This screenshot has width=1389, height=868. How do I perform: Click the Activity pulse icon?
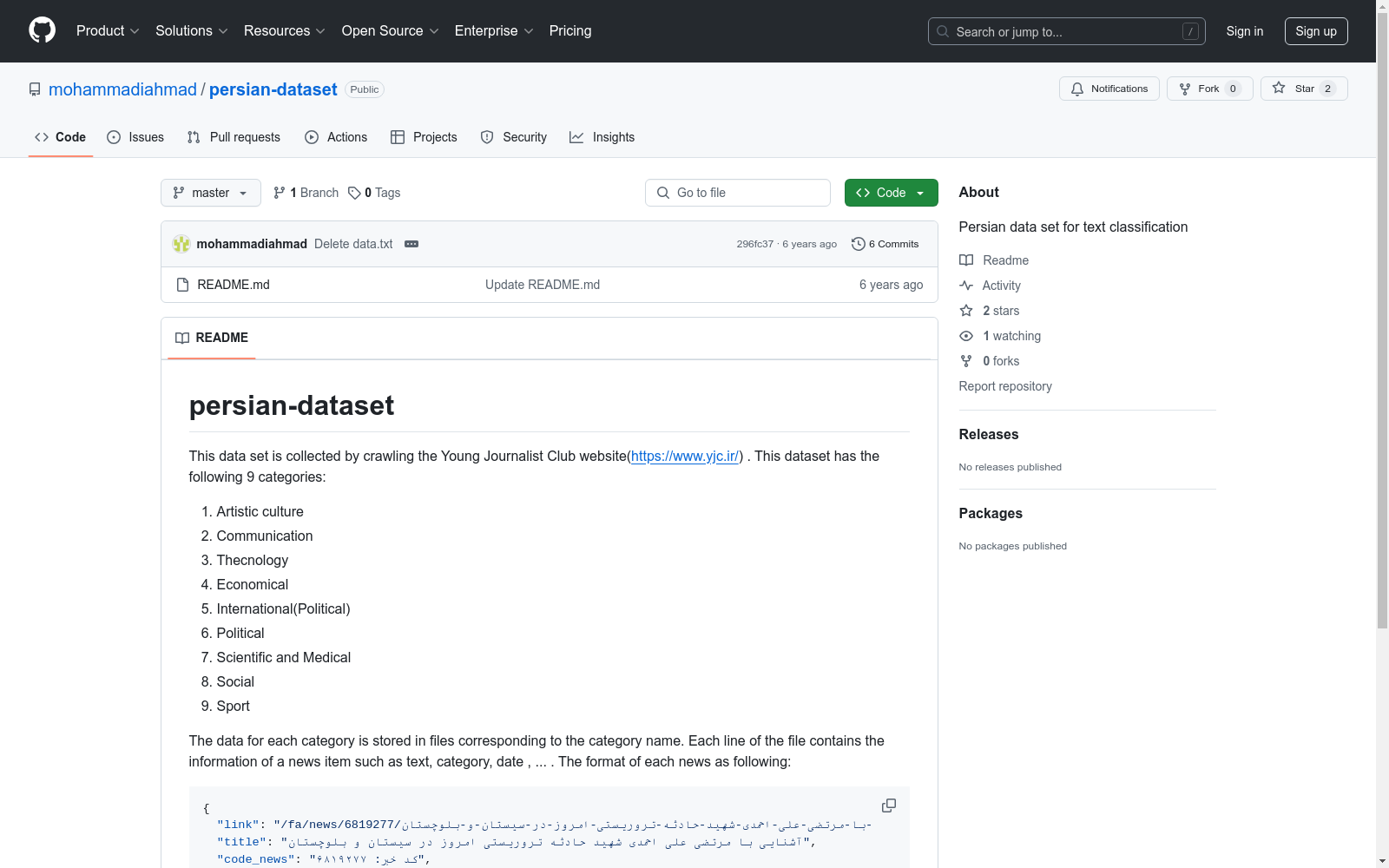[x=966, y=286]
